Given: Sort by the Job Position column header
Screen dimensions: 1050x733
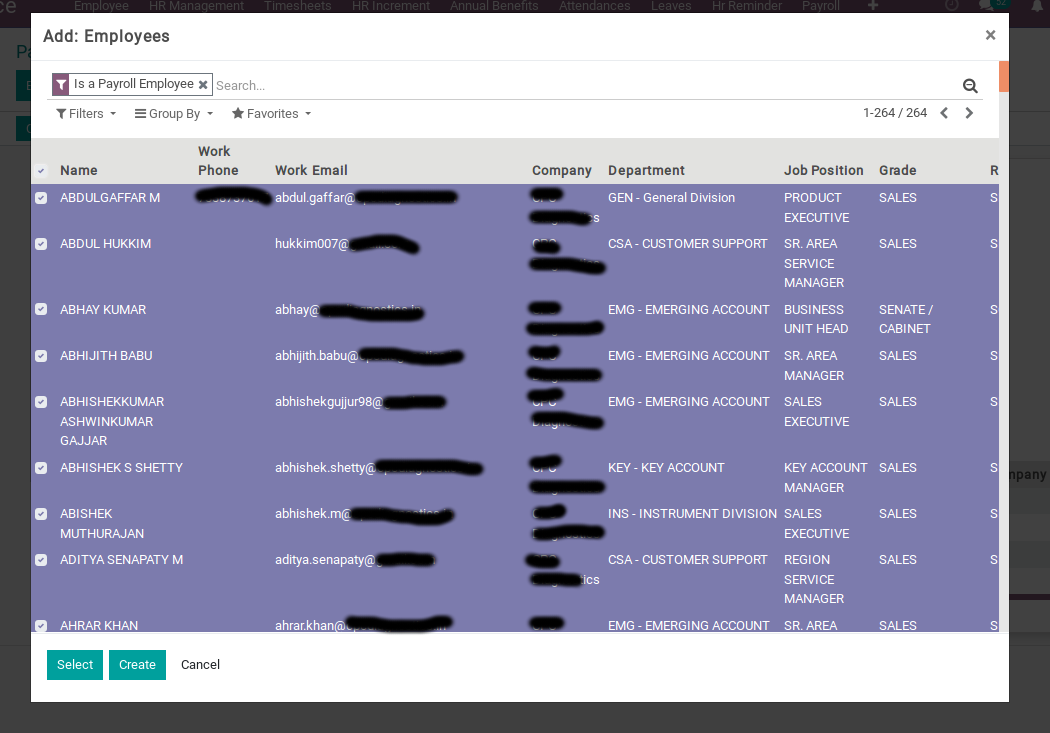Looking at the screenshot, I should tap(823, 170).
